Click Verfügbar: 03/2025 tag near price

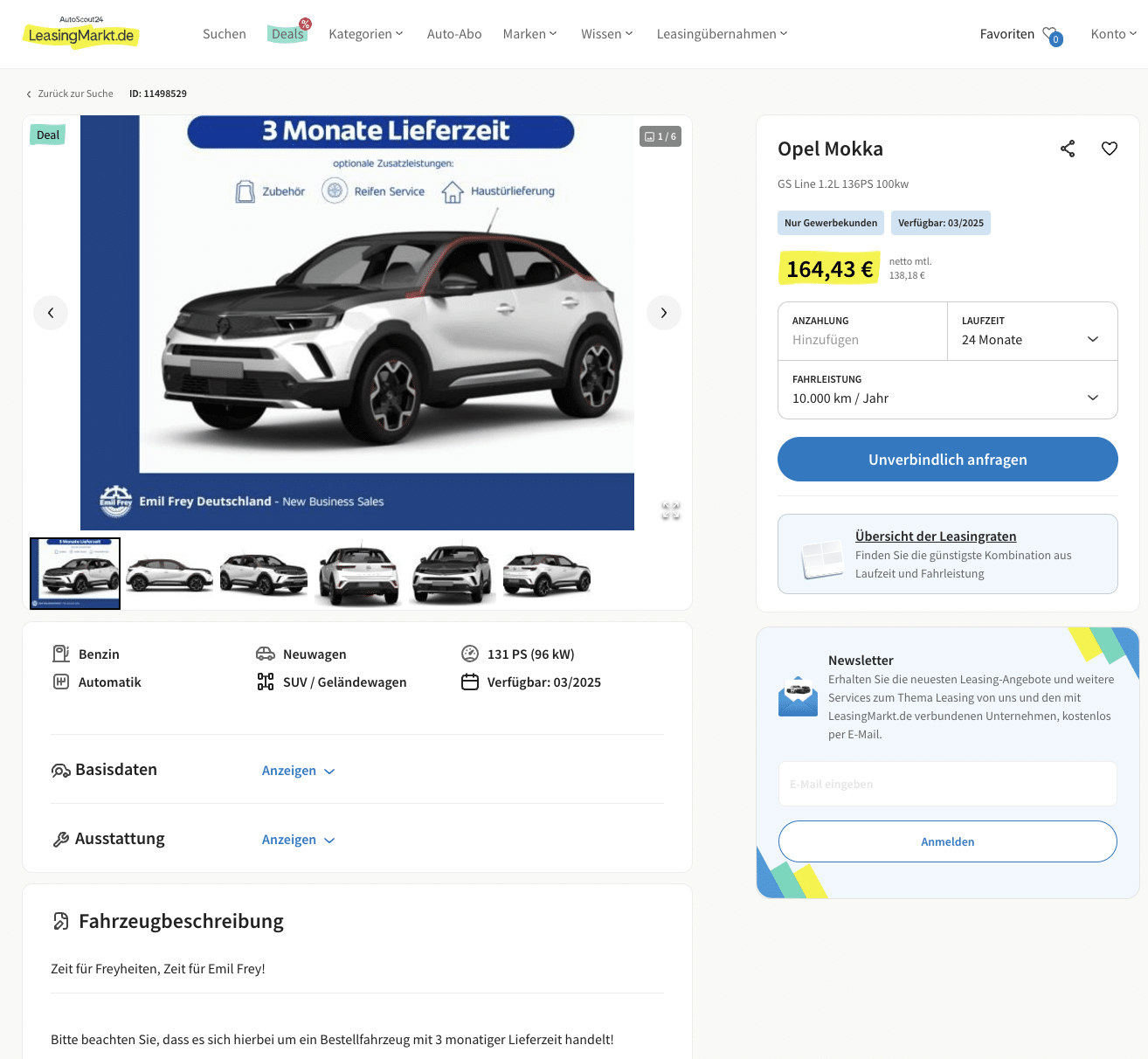tap(941, 223)
